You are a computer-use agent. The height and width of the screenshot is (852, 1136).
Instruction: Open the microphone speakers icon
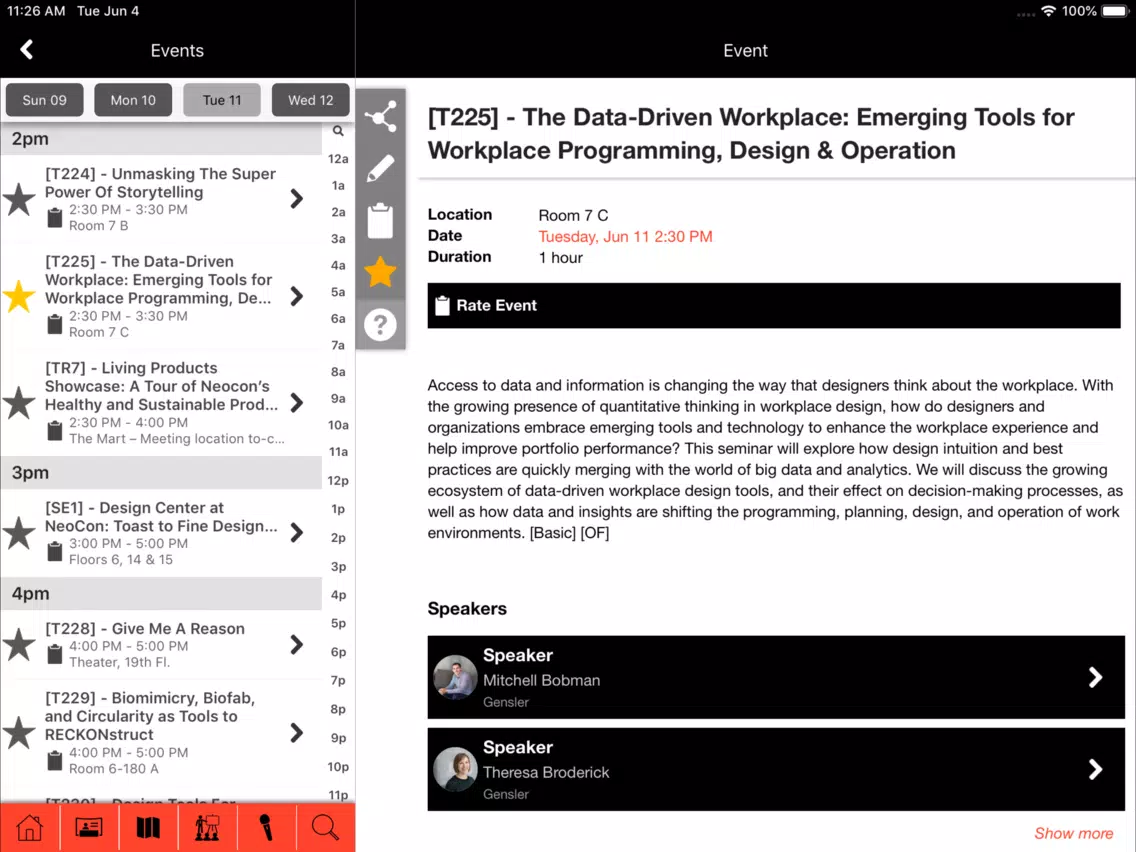click(266, 827)
